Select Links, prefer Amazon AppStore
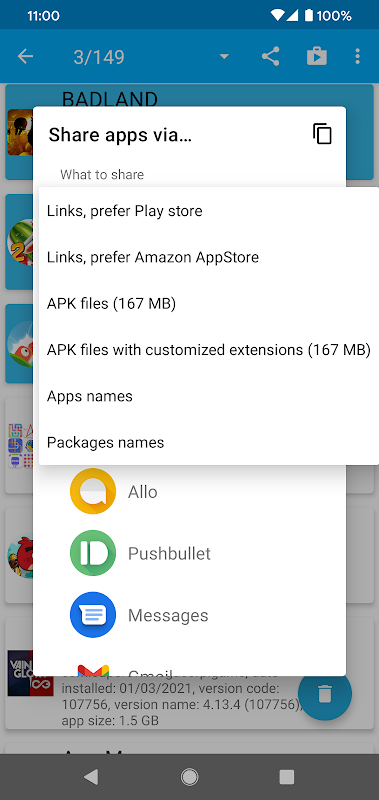Image resolution: width=379 pixels, height=800 pixels. [x=209, y=257]
